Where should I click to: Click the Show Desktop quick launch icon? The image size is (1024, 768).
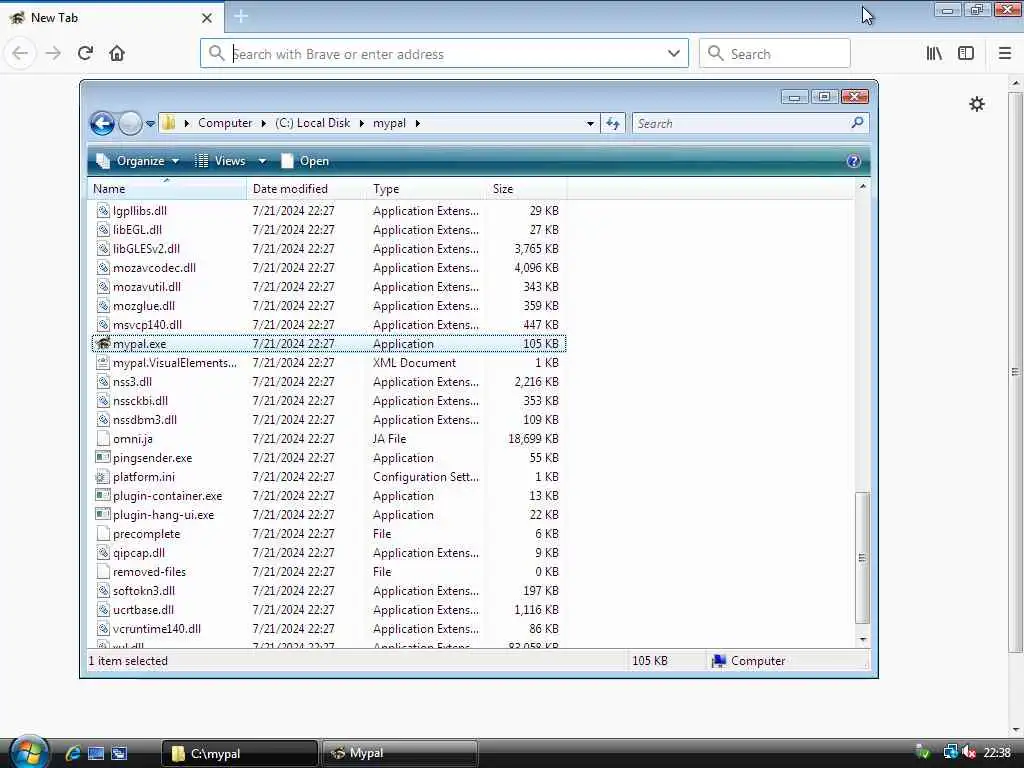(x=96, y=753)
